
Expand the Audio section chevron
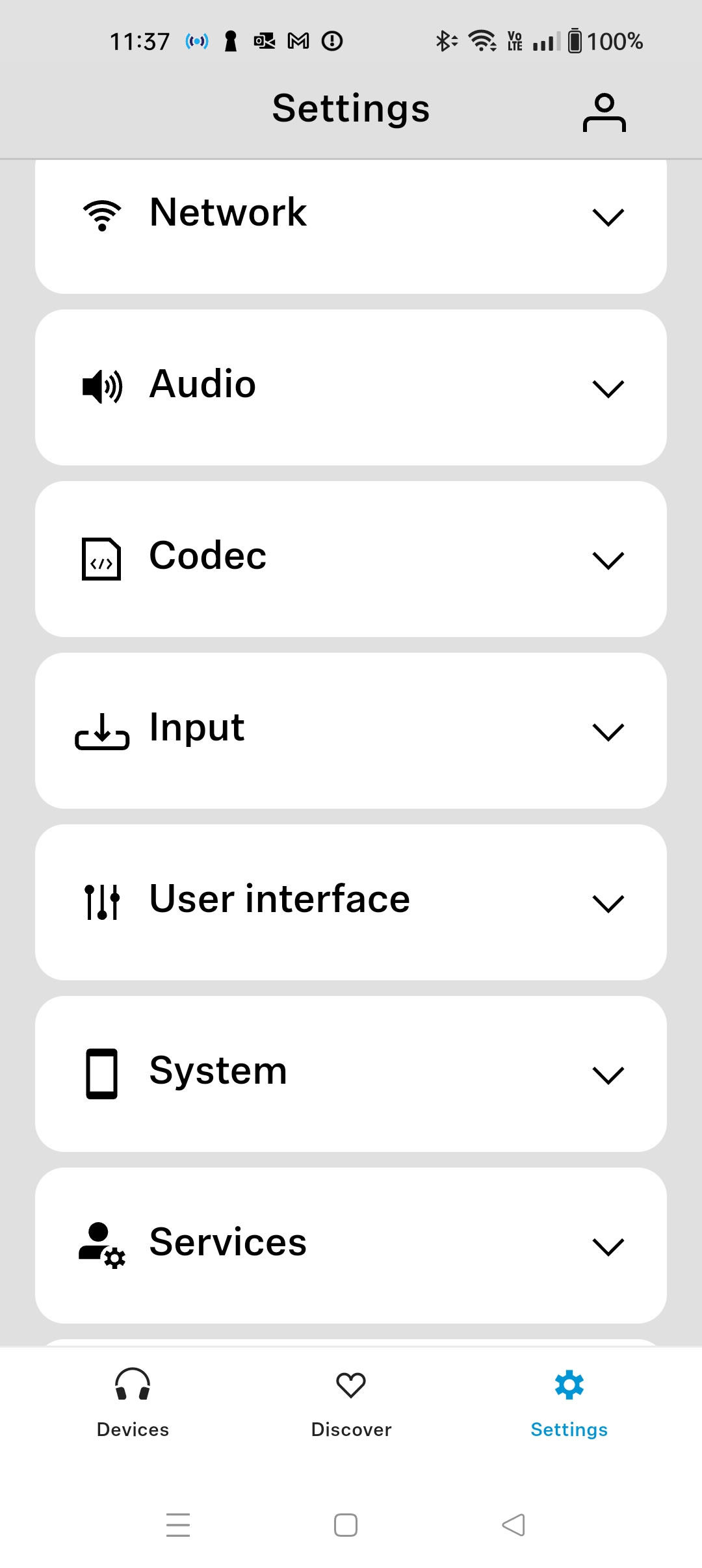tap(608, 388)
